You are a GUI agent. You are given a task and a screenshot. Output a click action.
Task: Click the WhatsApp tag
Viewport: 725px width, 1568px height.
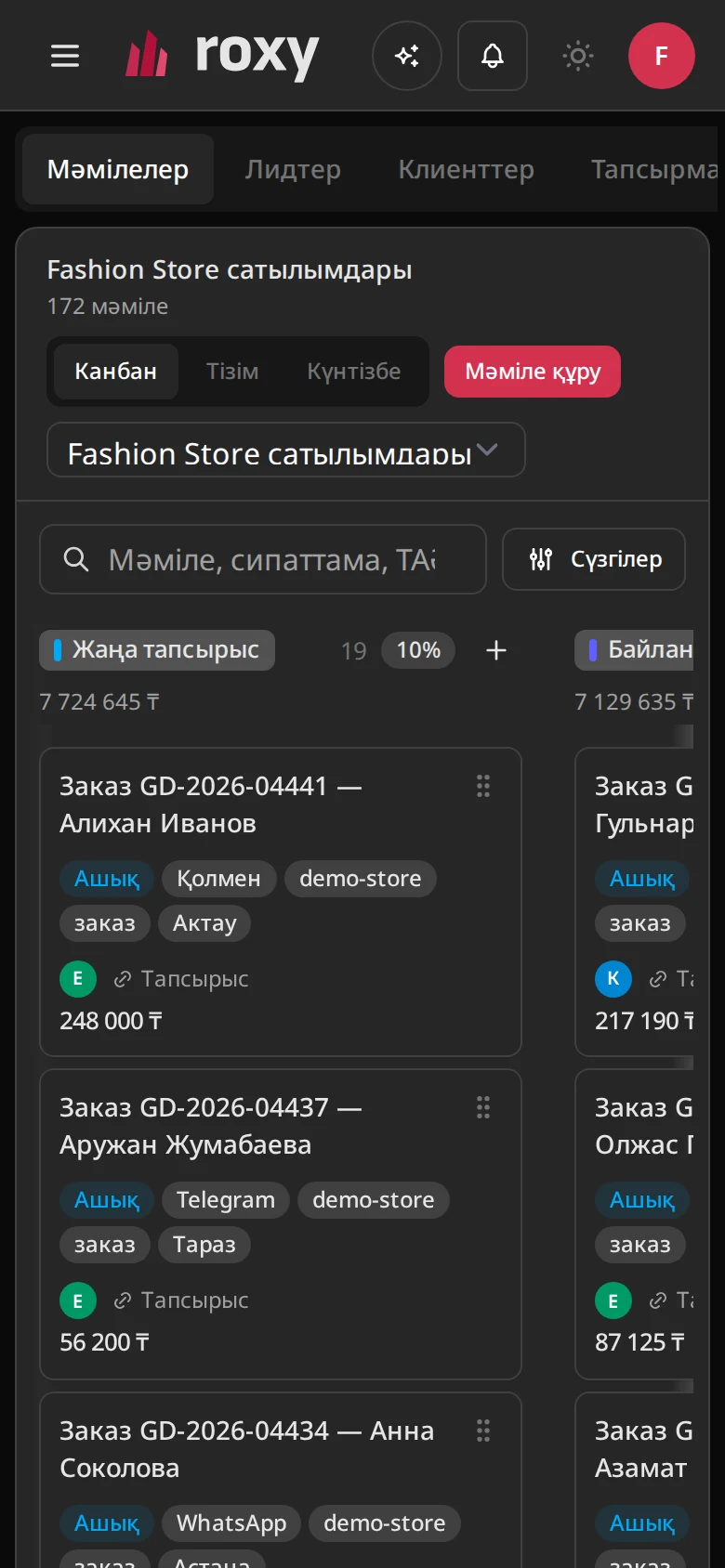(231, 1523)
